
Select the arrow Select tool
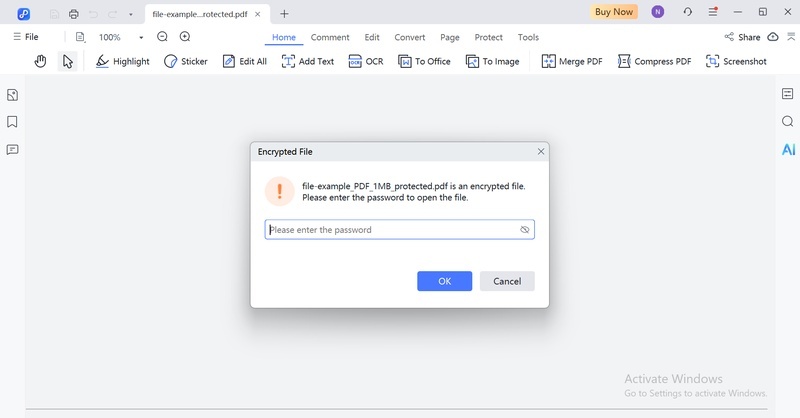point(67,61)
